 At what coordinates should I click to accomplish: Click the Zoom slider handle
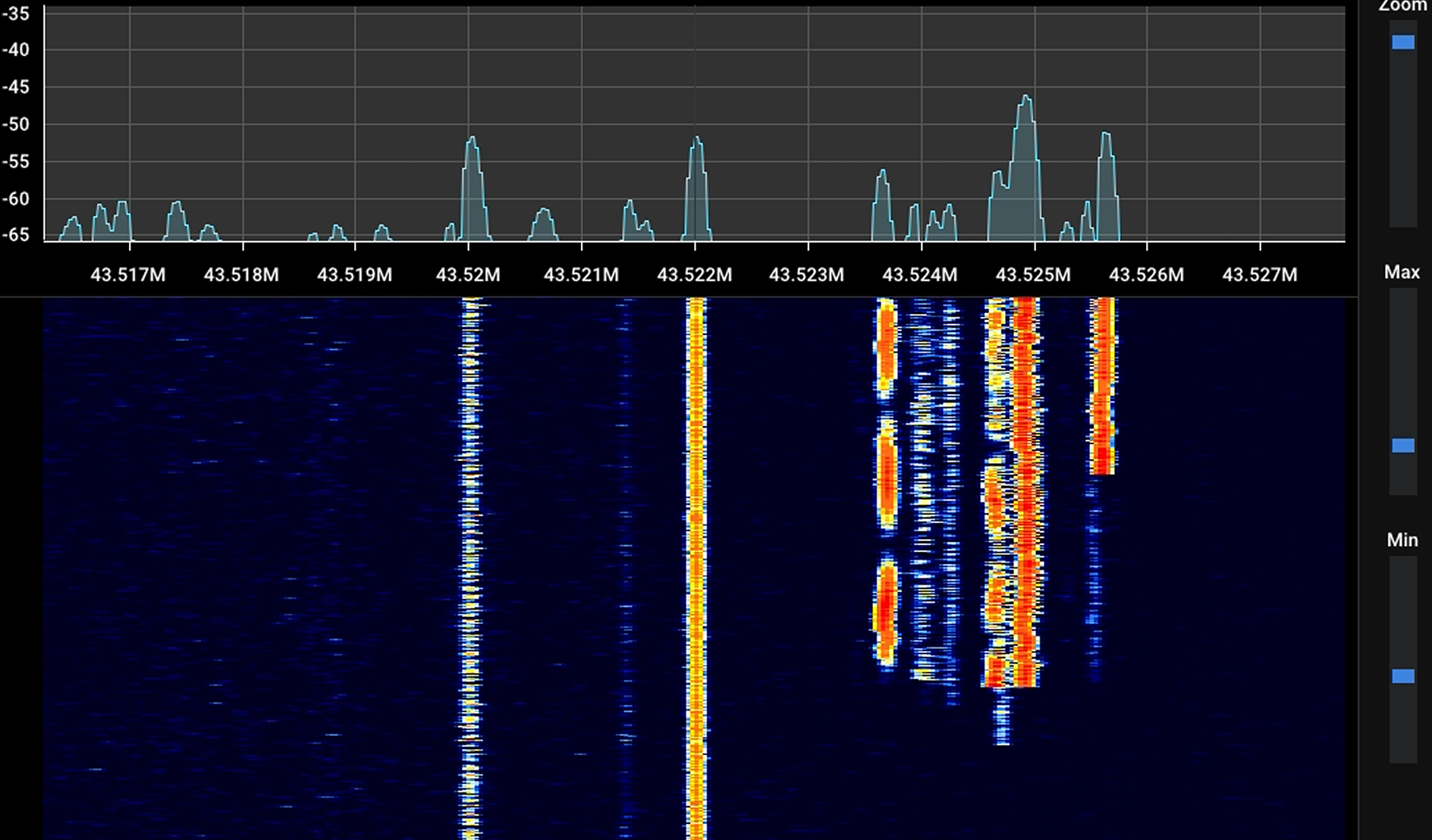pos(1402,42)
